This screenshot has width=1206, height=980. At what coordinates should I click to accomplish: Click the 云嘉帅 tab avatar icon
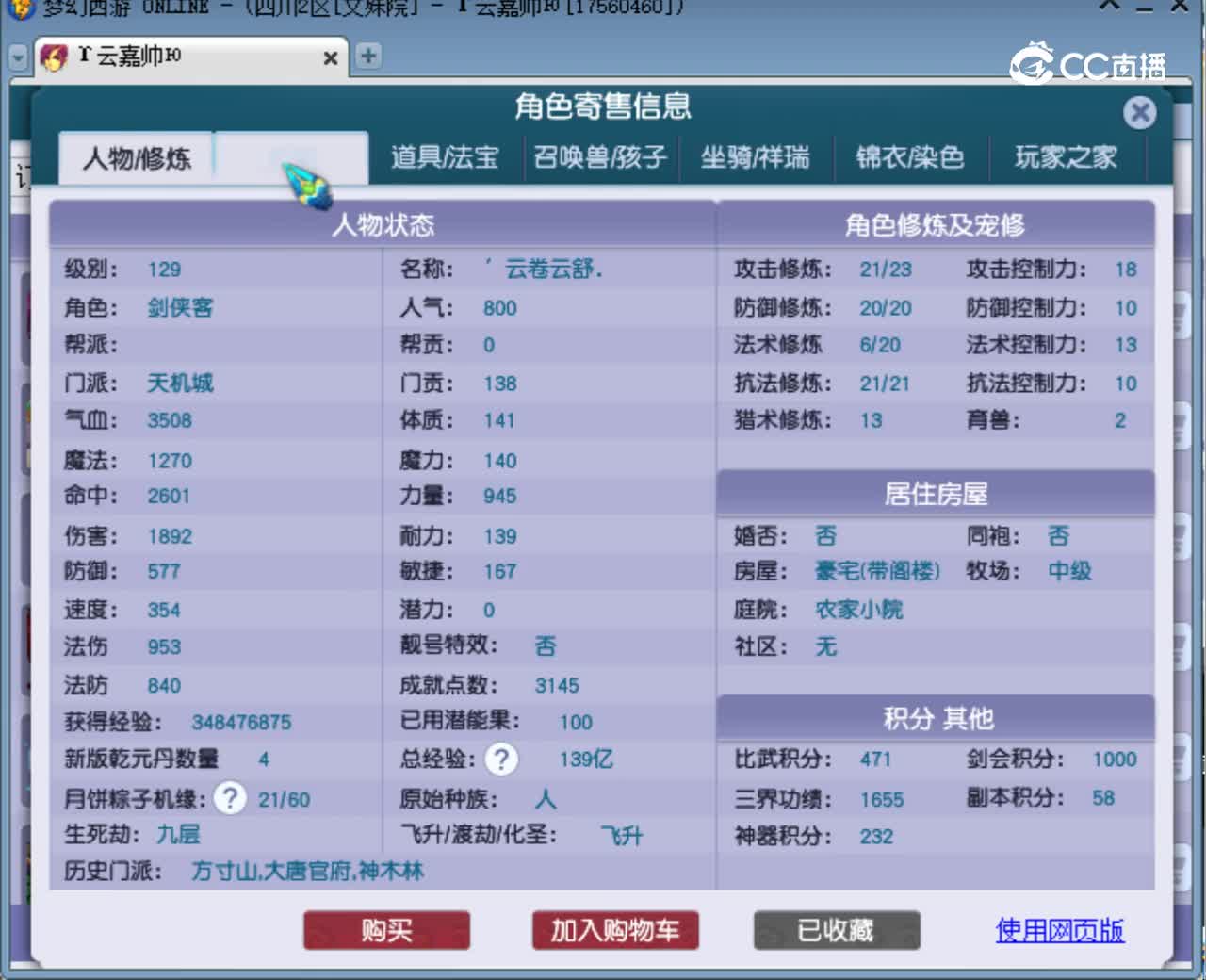coord(54,57)
